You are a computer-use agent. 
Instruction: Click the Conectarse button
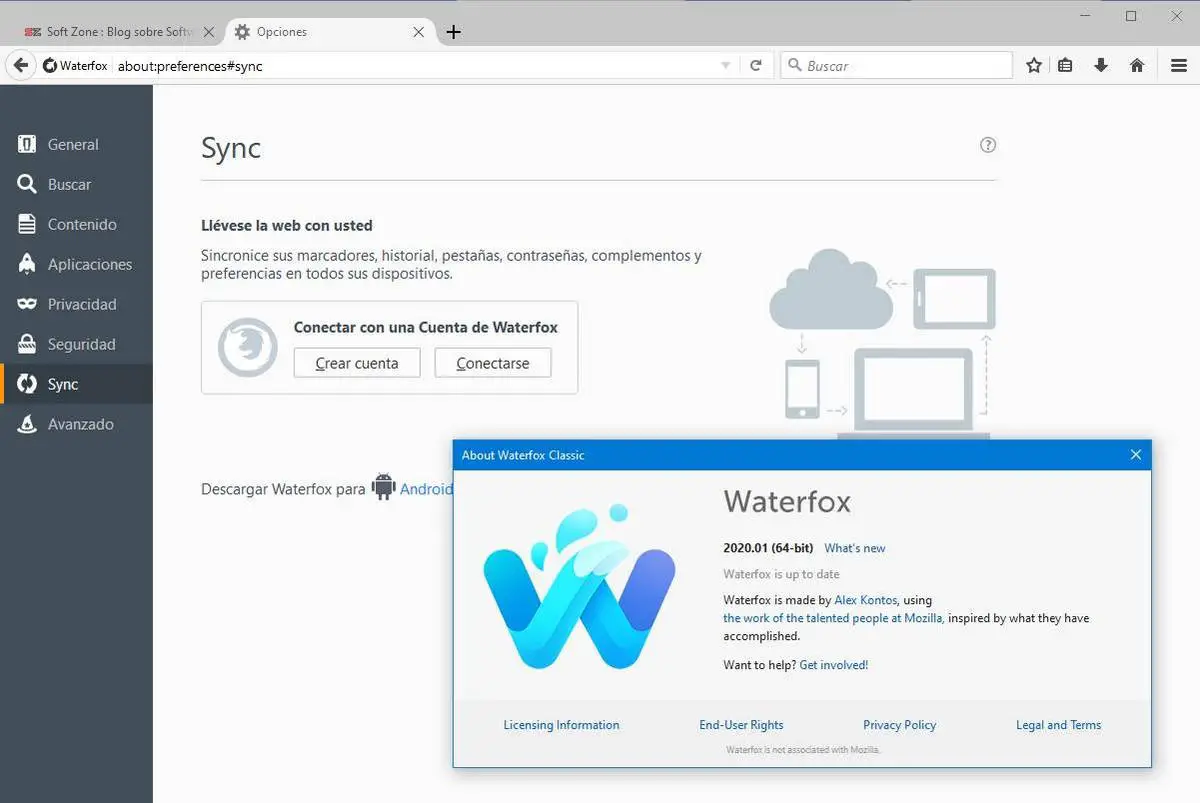(493, 363)
